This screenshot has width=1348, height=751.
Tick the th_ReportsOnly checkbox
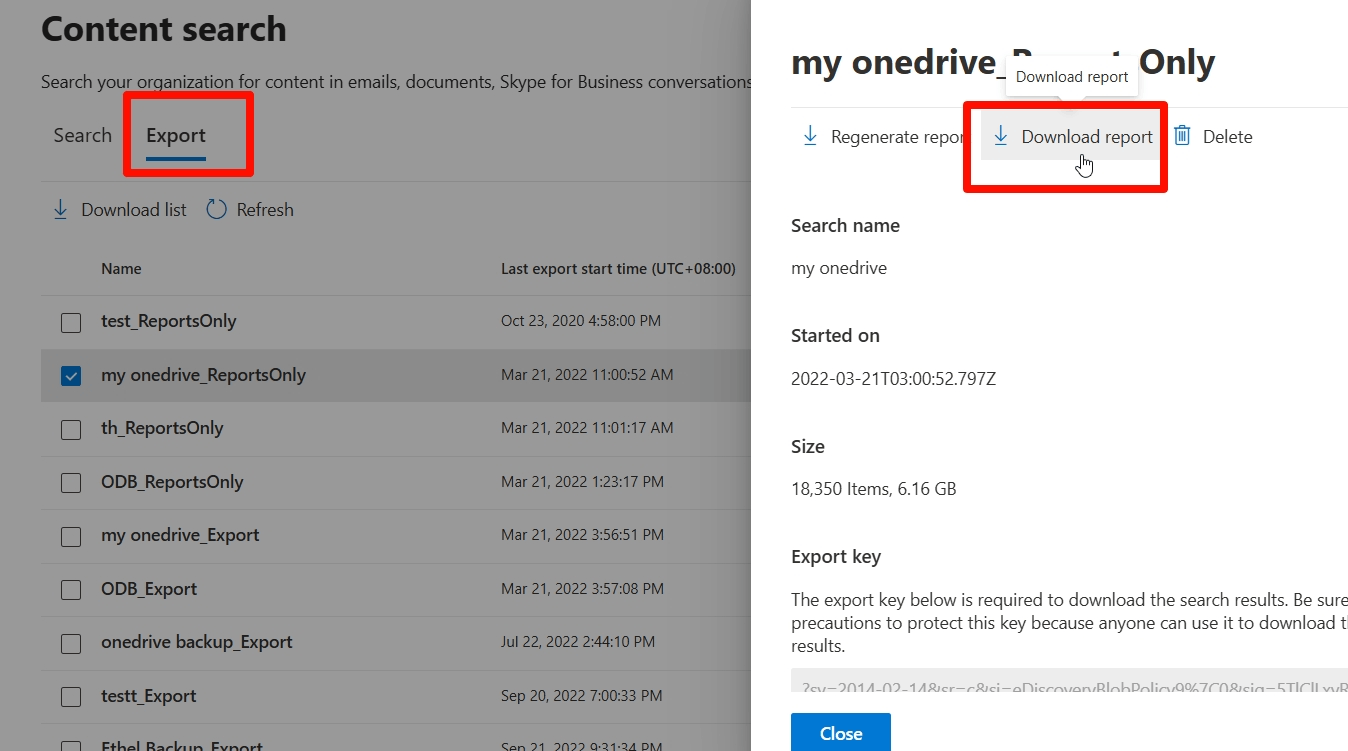click(x=71, y=430)
